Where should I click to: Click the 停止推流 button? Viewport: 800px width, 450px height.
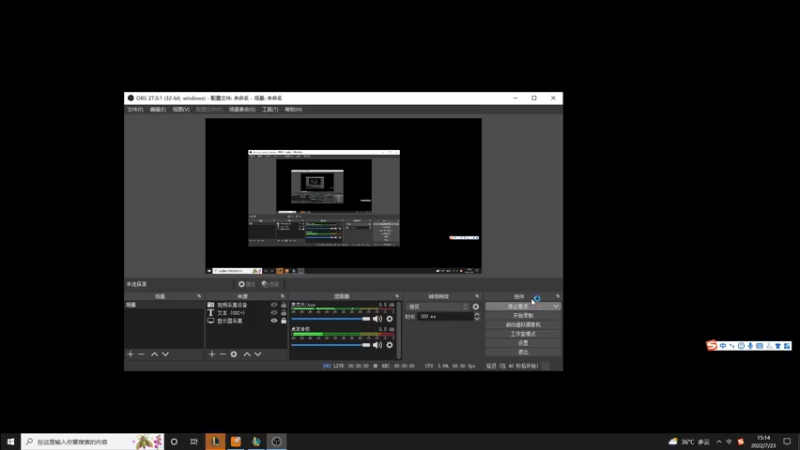tap(518, 306)
